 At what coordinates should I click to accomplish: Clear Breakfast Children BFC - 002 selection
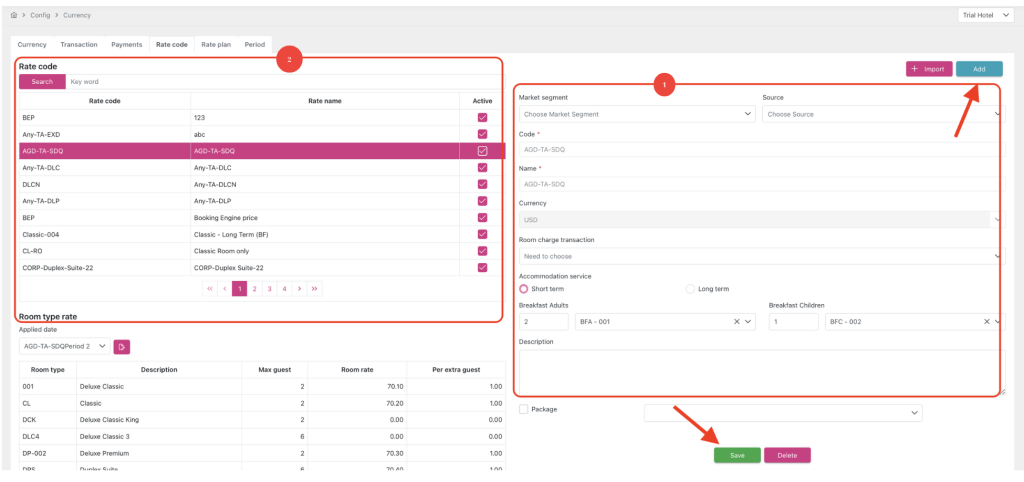click(985, 322)
